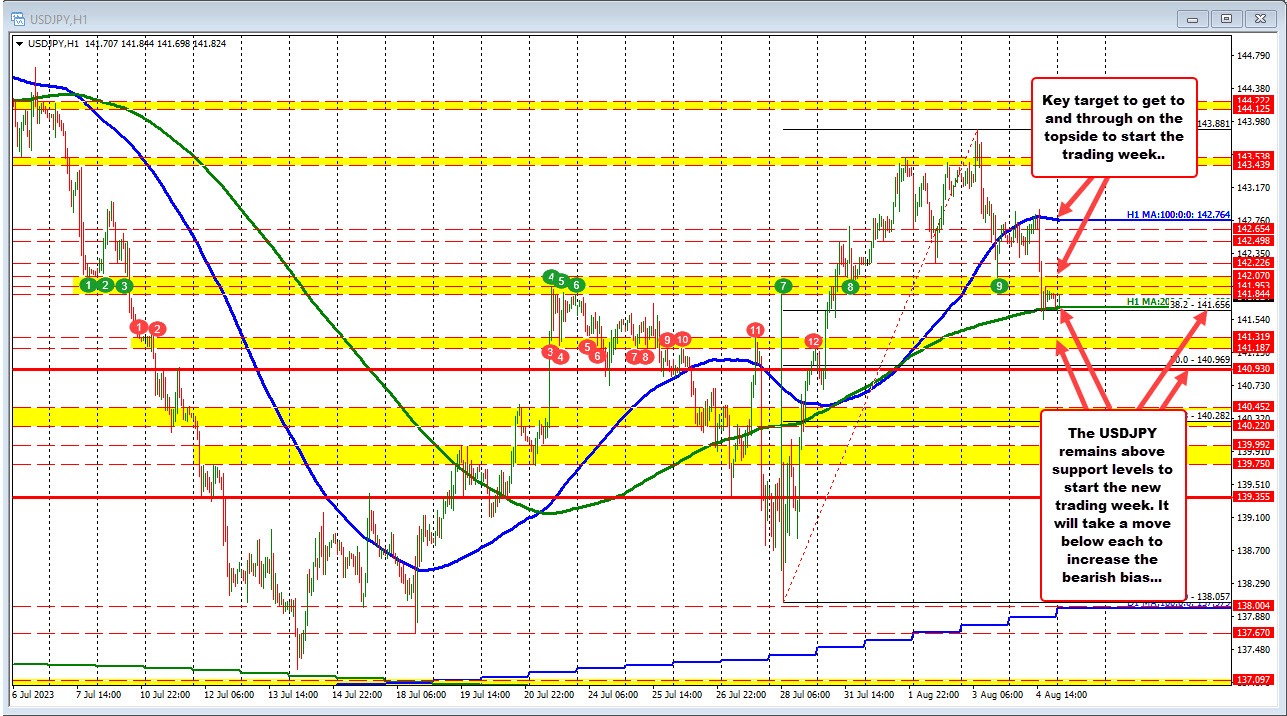Viewport: 1287px width, 716px height.
Task: Select red trade marker 11 on the chart
Action: [x=755, y=328]
